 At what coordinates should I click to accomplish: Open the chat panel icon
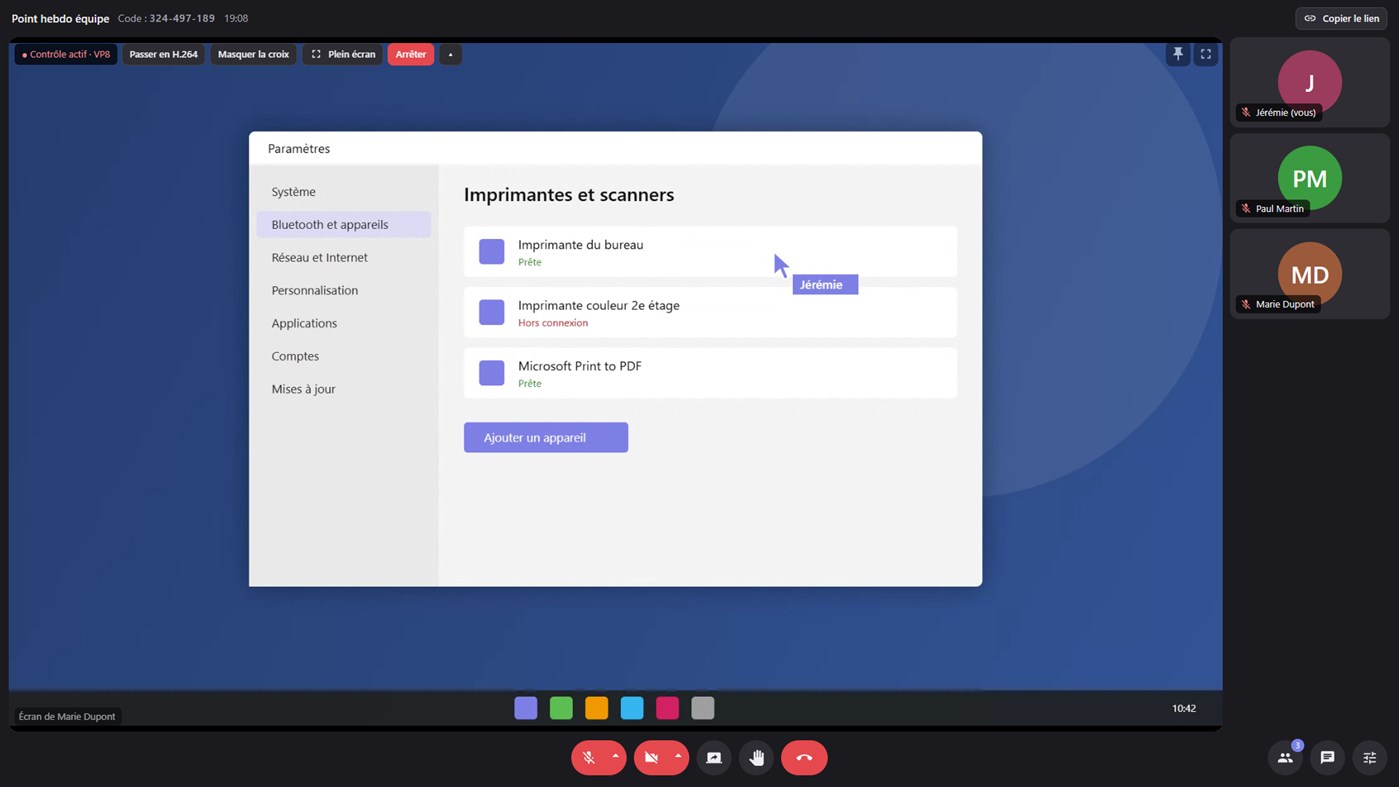[x=1327, y=758]
